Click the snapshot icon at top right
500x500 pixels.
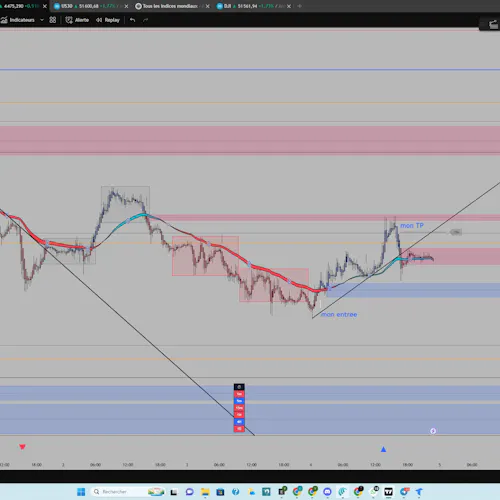click(493, 24)
